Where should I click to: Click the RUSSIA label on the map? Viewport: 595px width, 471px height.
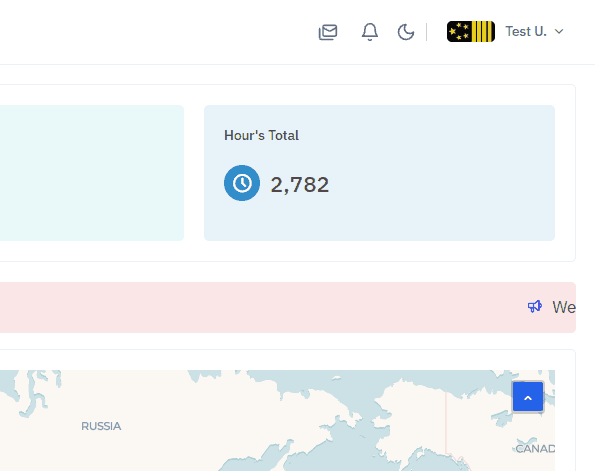point(101,426)
